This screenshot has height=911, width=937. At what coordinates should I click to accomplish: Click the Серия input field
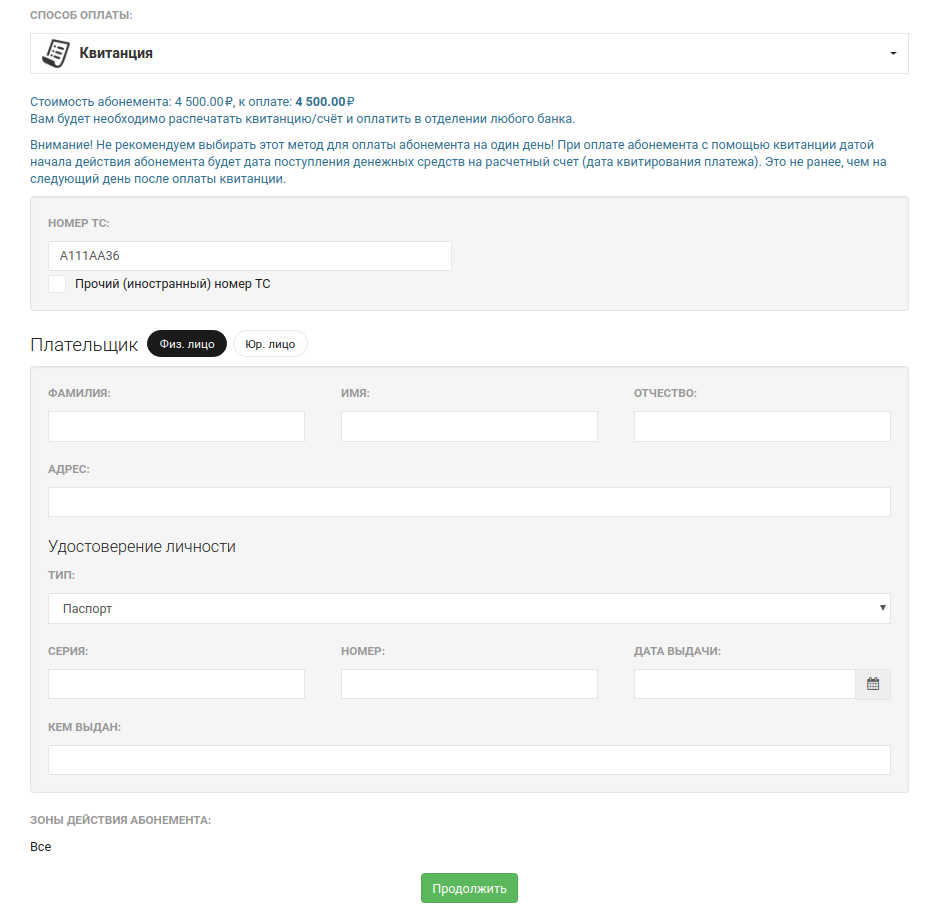(176, 684)
